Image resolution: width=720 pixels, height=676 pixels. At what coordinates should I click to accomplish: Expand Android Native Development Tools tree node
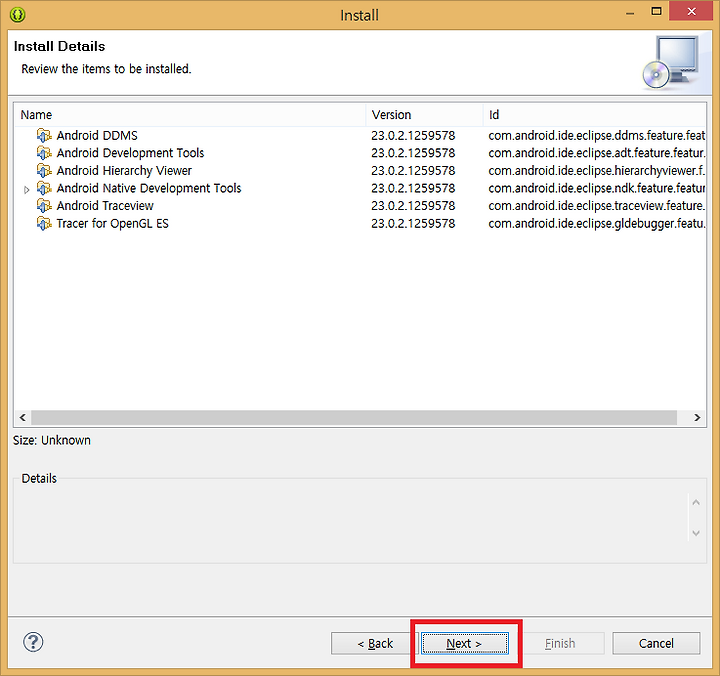(x=27, y=189)
